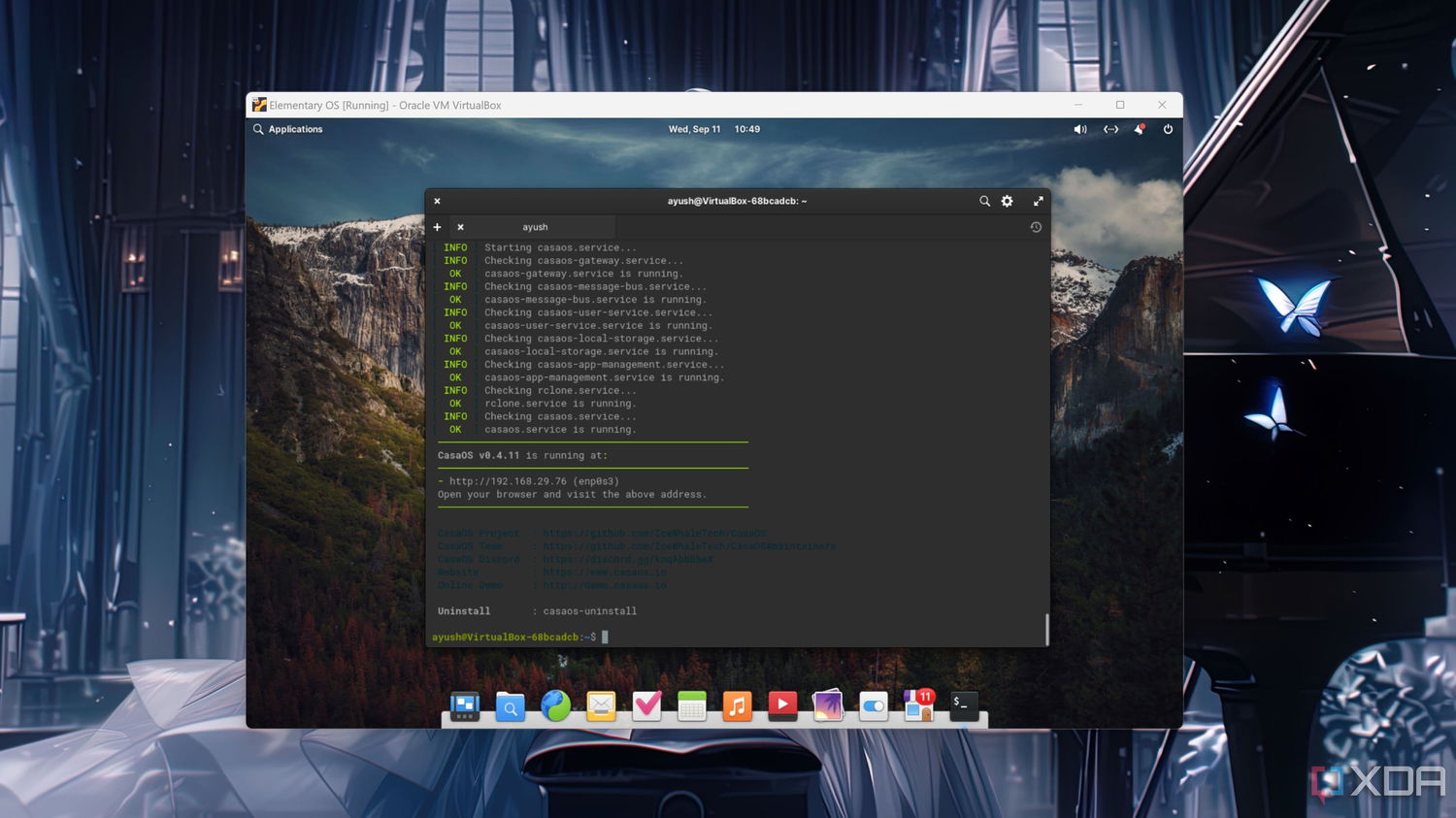Viewport: 1456px width, 818px height.
Task: Close the 'ayush' terminal tab
Action: click(460, 227)
